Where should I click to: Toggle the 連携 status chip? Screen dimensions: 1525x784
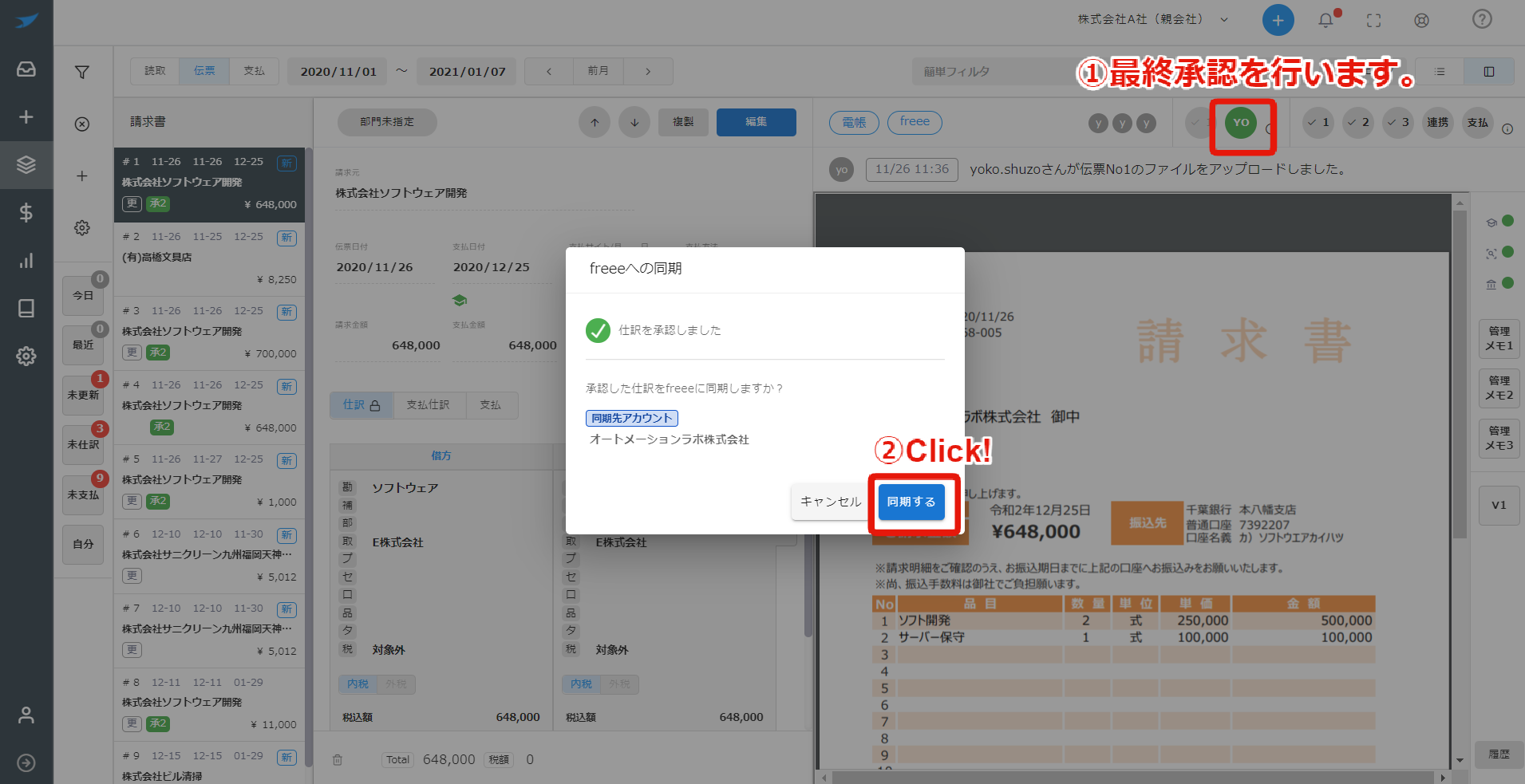coord(1438,123)
